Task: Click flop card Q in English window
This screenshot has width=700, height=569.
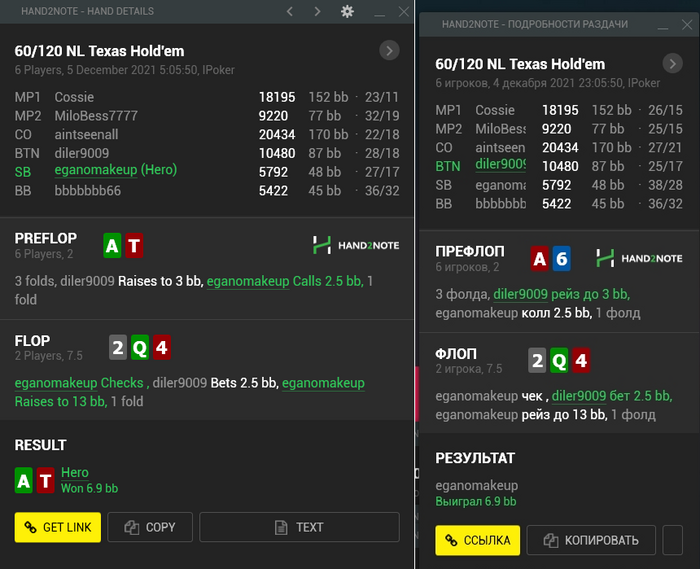Action: (x=140, y=347)
